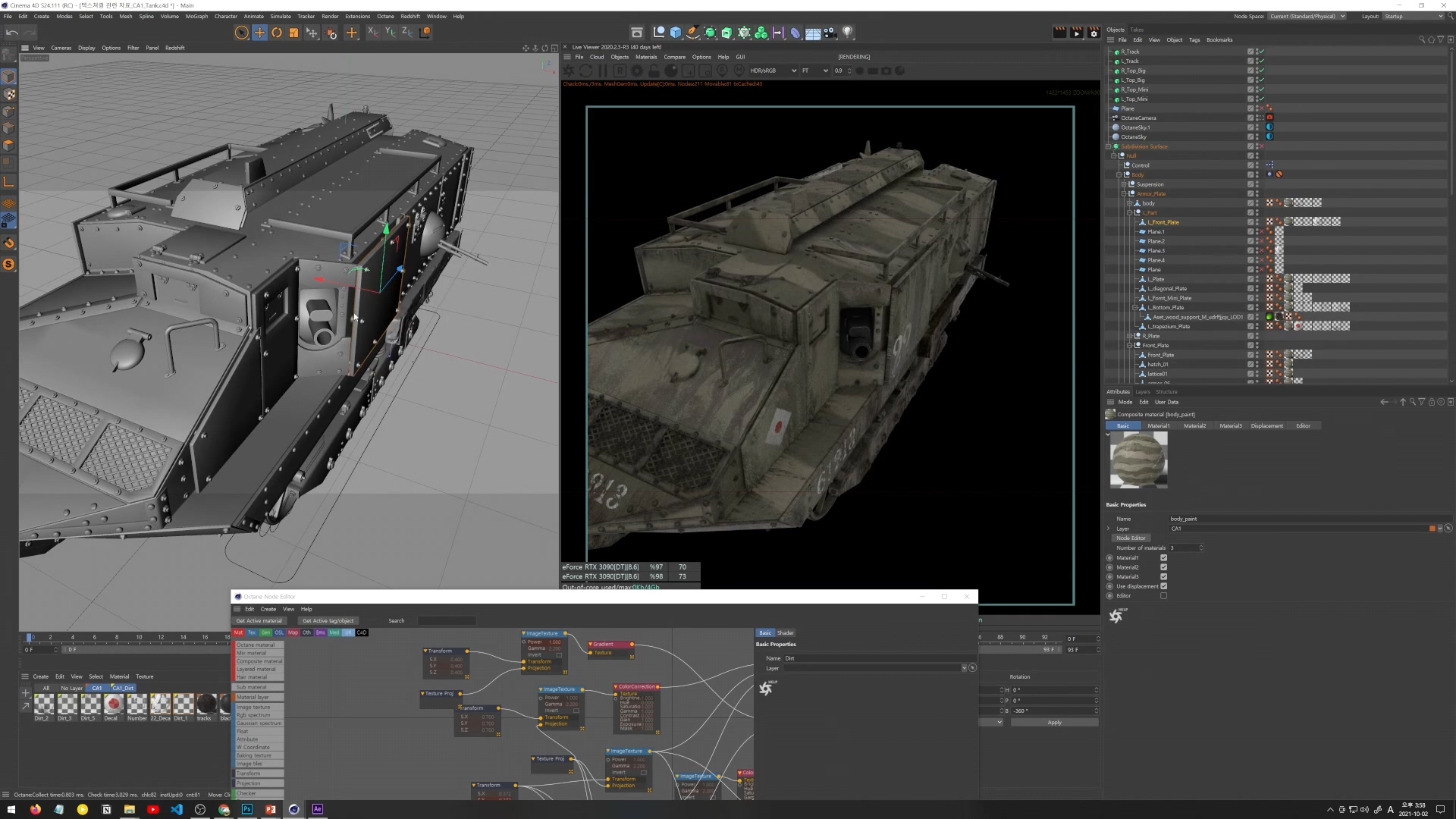
Task: Select the Scale tool in the toolbar
Action: pyautogui.click(x=294, y=33)
